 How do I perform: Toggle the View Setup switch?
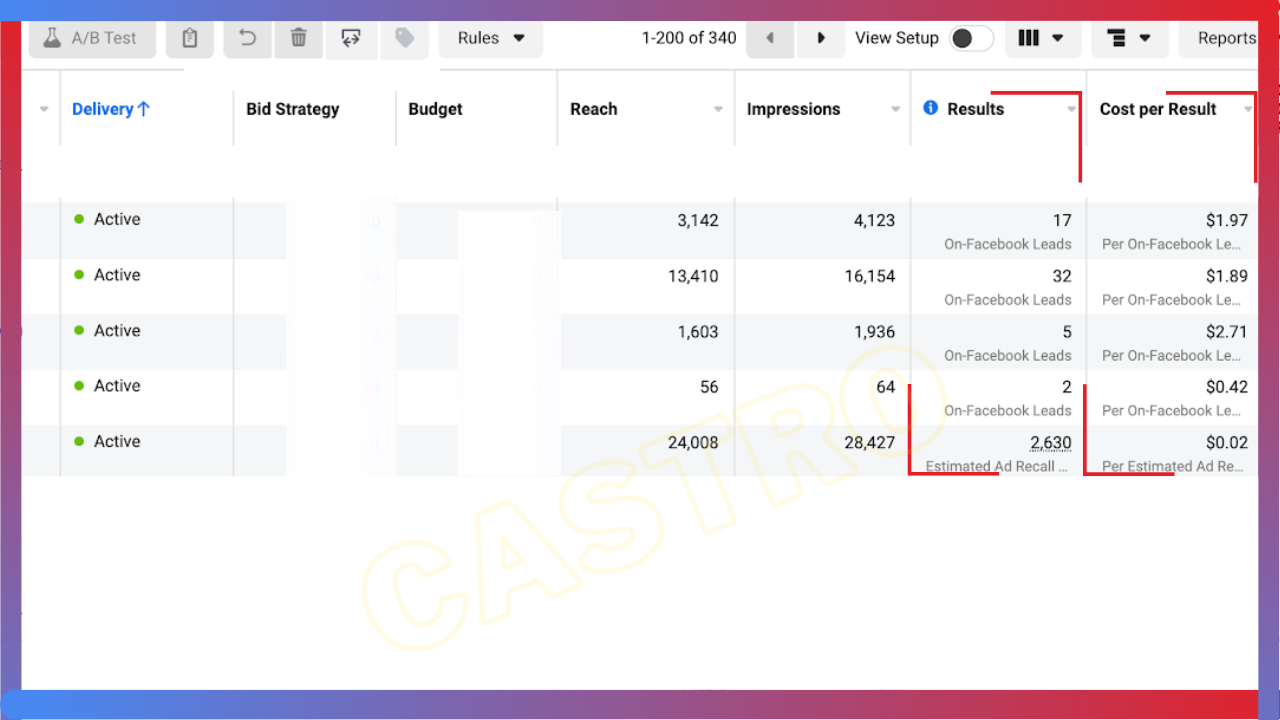tap(971, 38)
